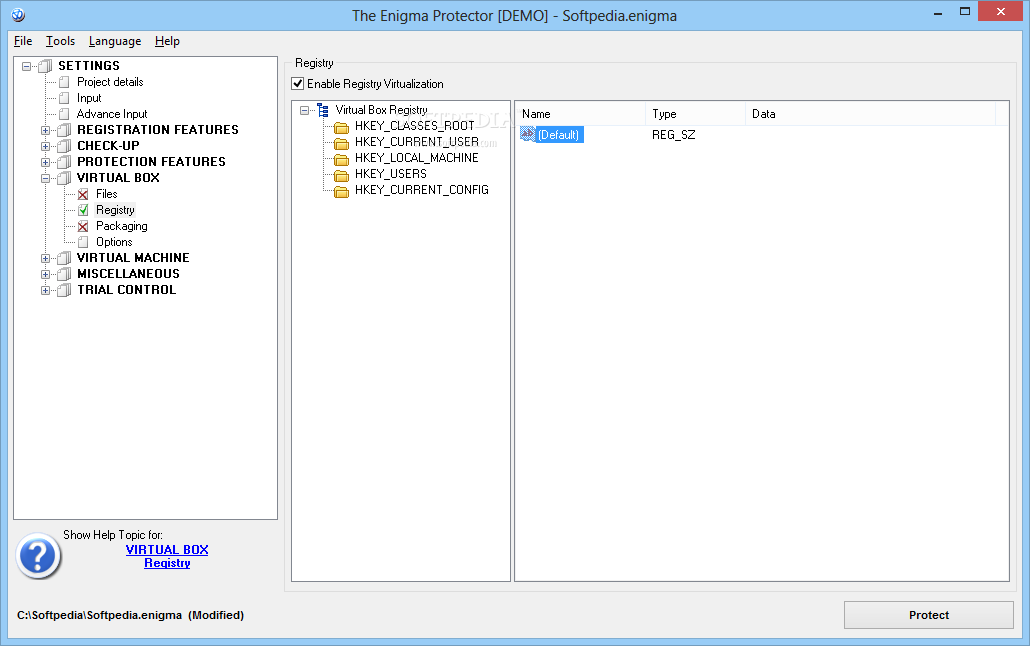Expand TRIAL CONTROL node
This screenshot has height=646, width=1030.
coord(45,290)
